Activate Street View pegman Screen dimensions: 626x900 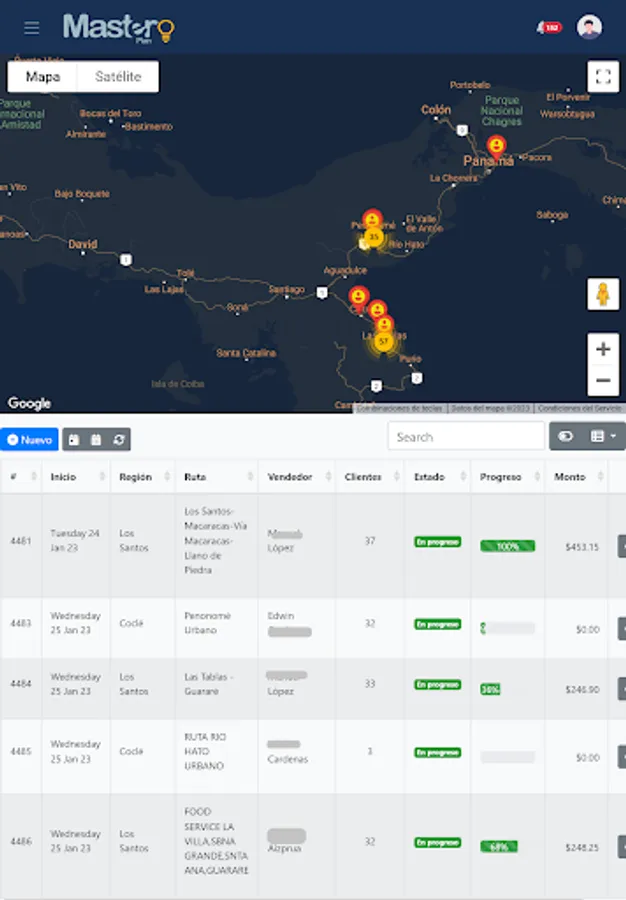pos(602,294)
